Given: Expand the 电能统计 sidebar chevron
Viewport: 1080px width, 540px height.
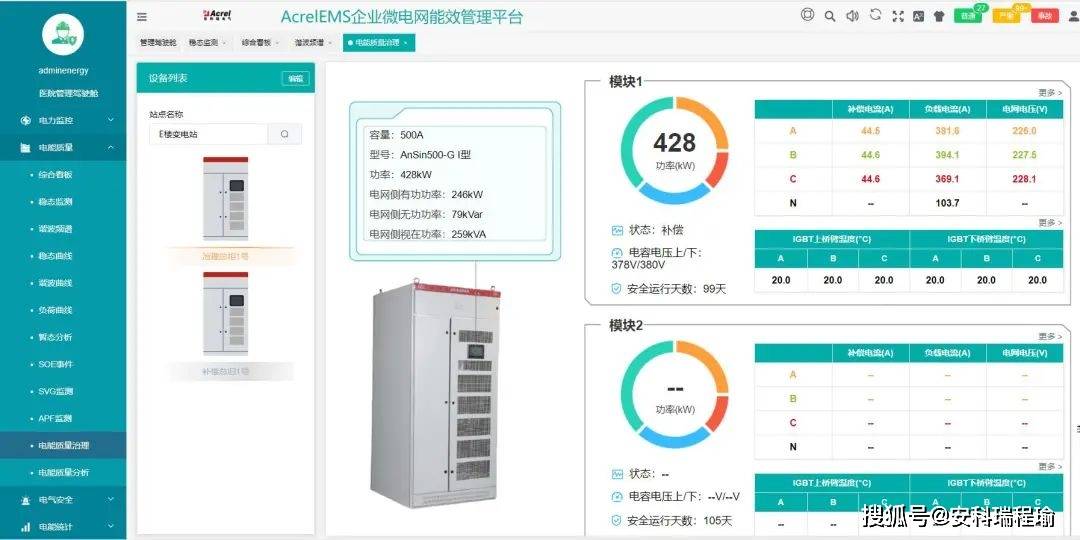Looking at the screenshot, I should 111,527.
